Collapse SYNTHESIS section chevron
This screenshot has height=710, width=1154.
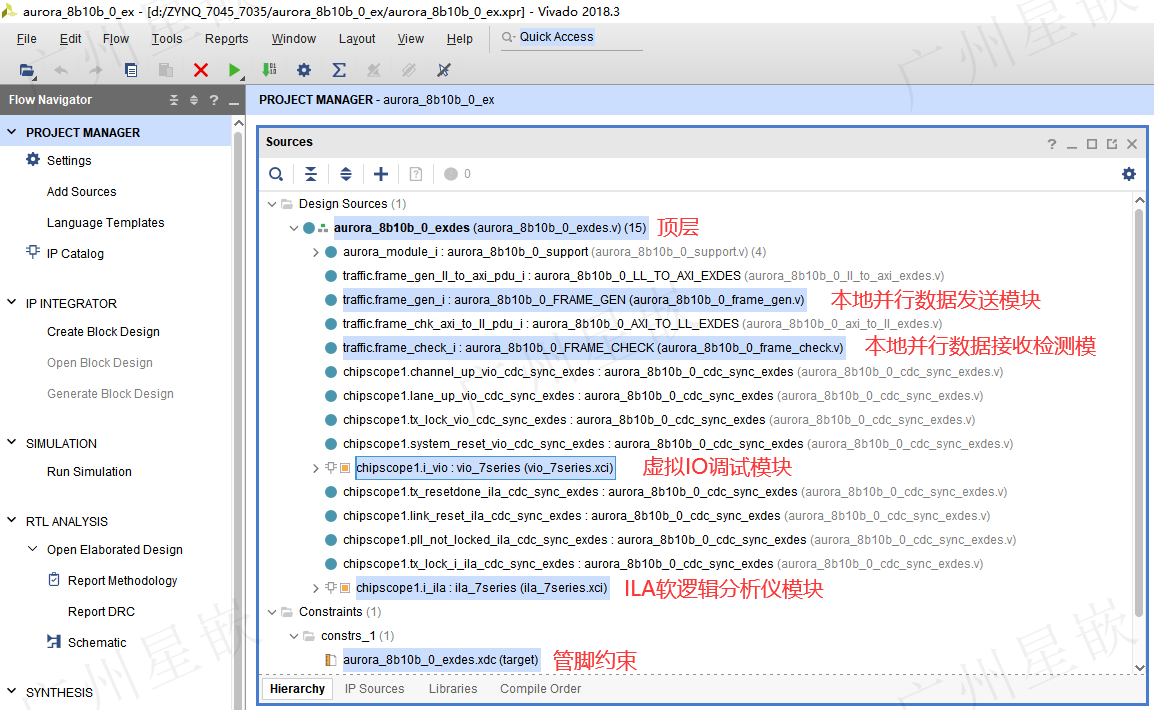point(12,692)
